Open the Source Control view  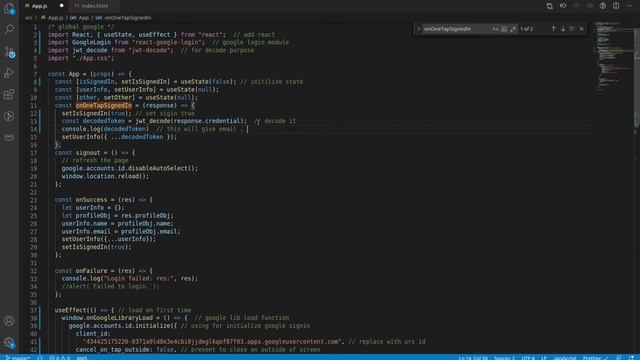point(9,52)
